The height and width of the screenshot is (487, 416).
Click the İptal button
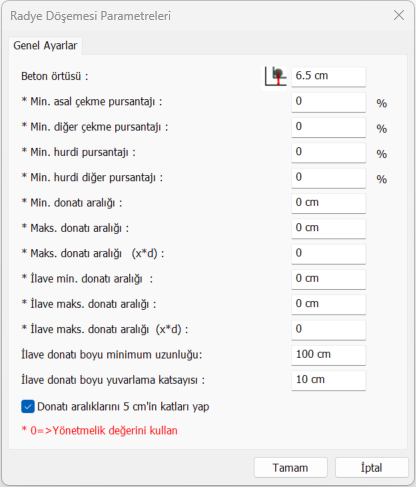click(x=372, y=468)
